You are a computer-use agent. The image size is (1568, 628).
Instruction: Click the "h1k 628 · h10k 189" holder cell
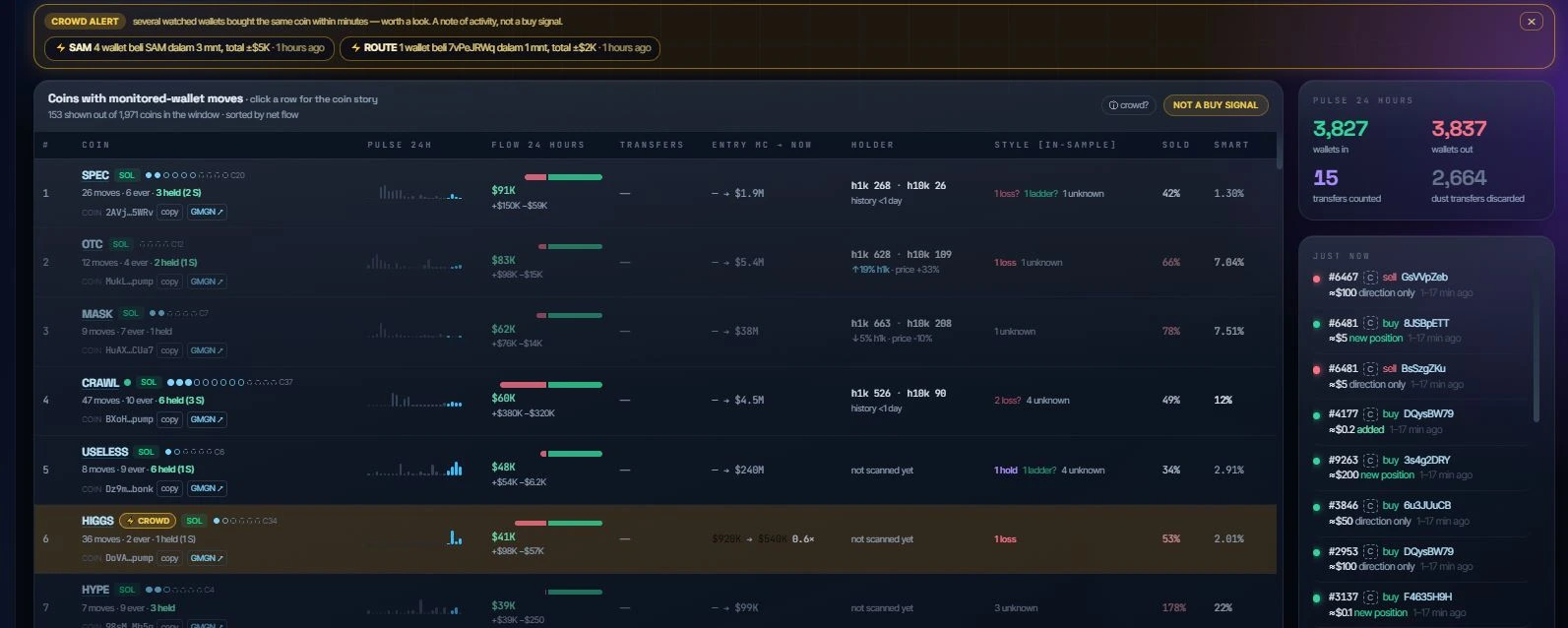(901, 254)
